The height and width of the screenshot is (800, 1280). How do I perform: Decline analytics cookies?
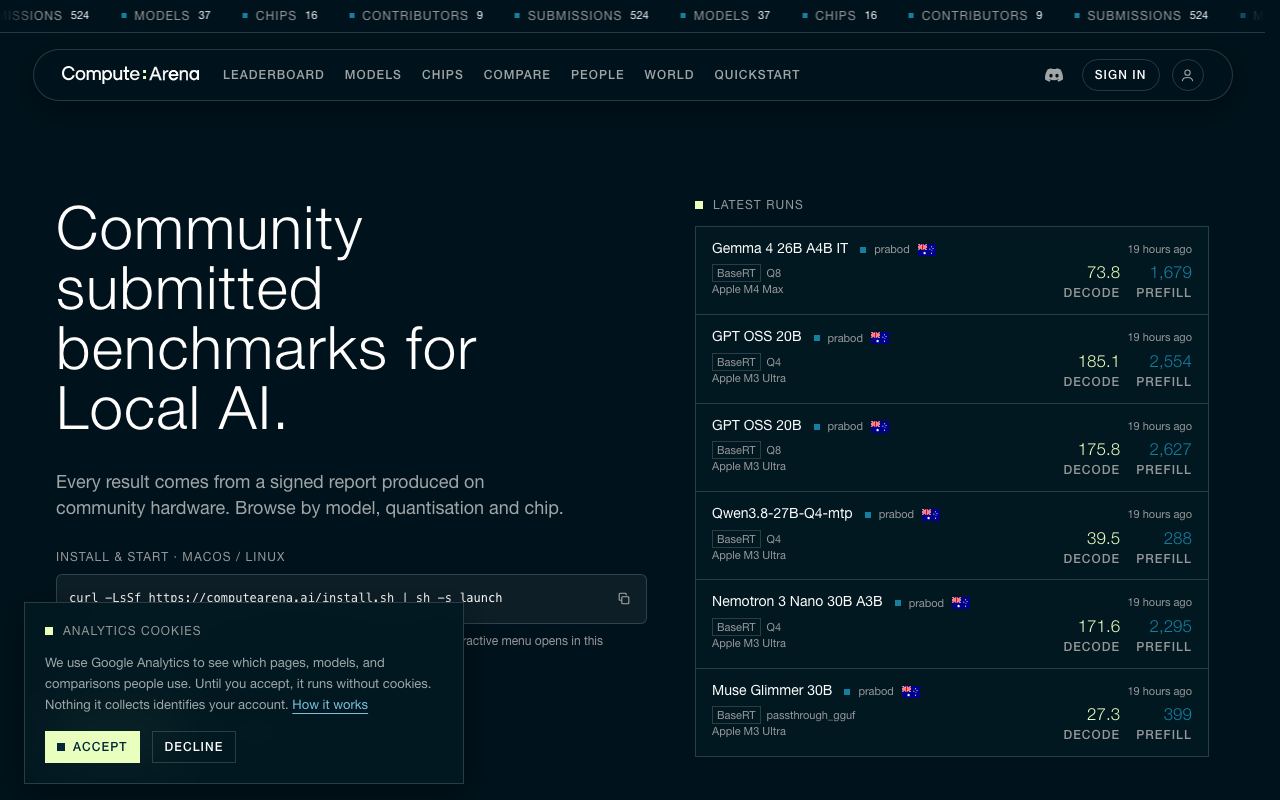point(194,747)
